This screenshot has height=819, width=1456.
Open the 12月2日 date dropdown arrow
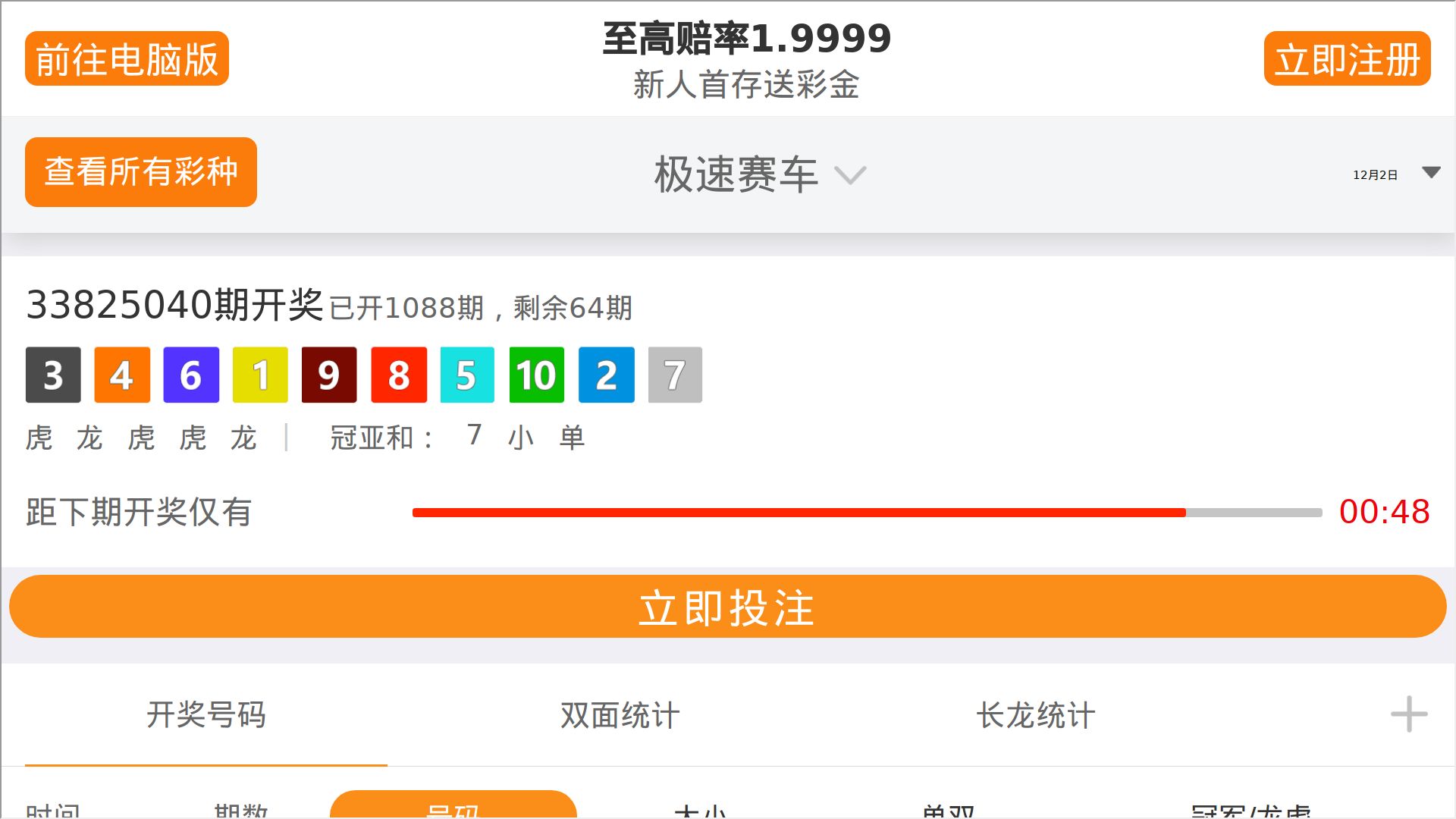tap(1431, 173)
